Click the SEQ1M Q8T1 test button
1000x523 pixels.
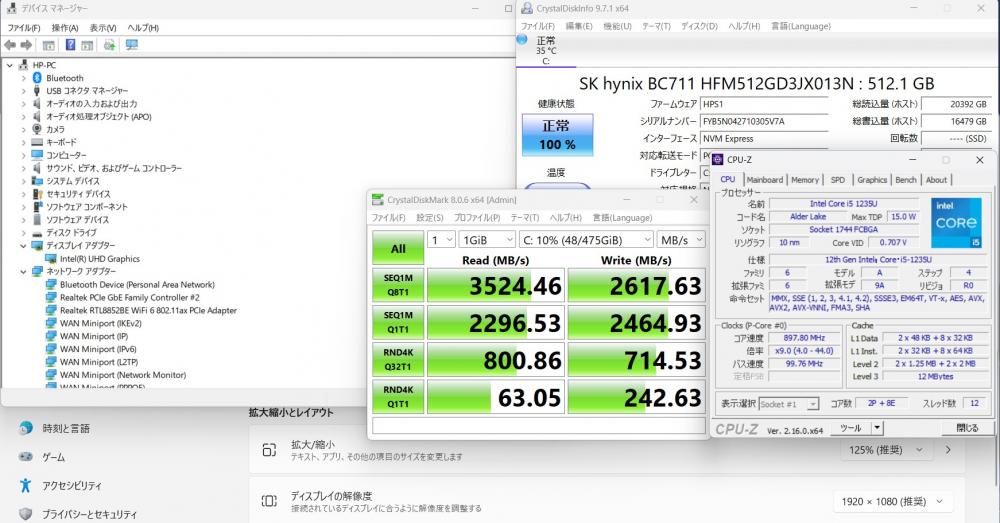click(x=398, y=285)
